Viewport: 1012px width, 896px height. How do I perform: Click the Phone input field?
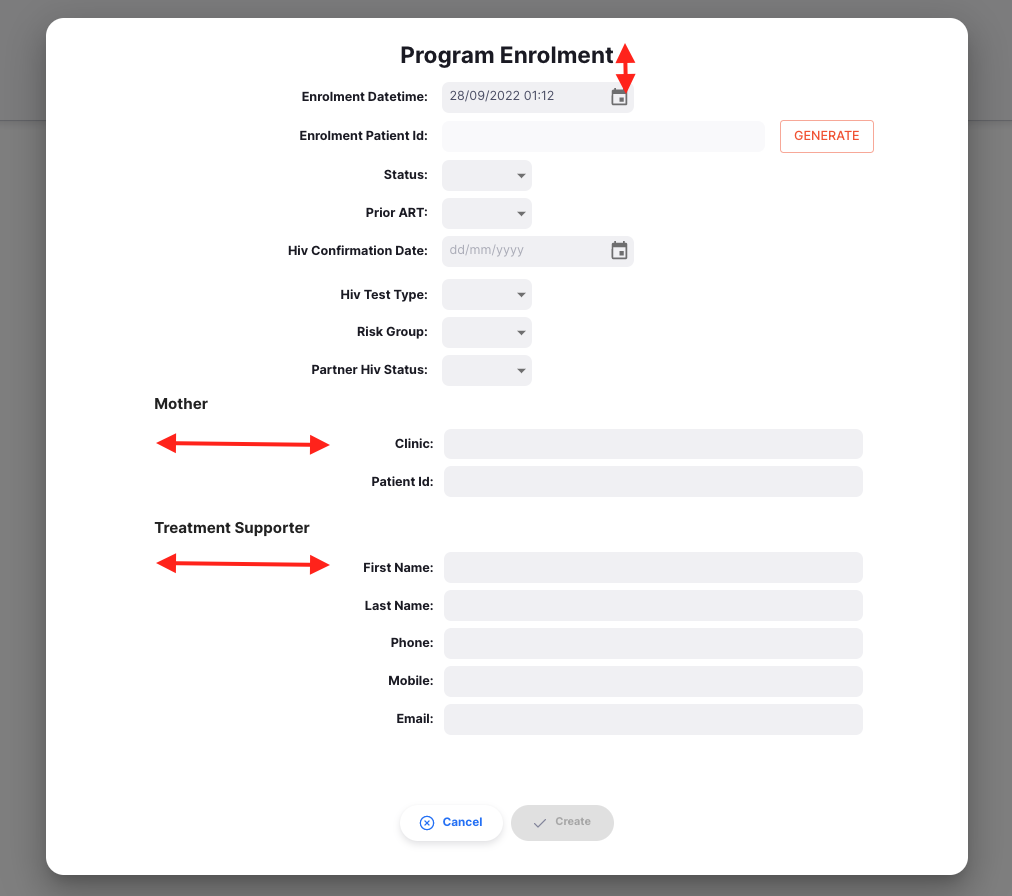pyautogui.click(x=652, y=643)
